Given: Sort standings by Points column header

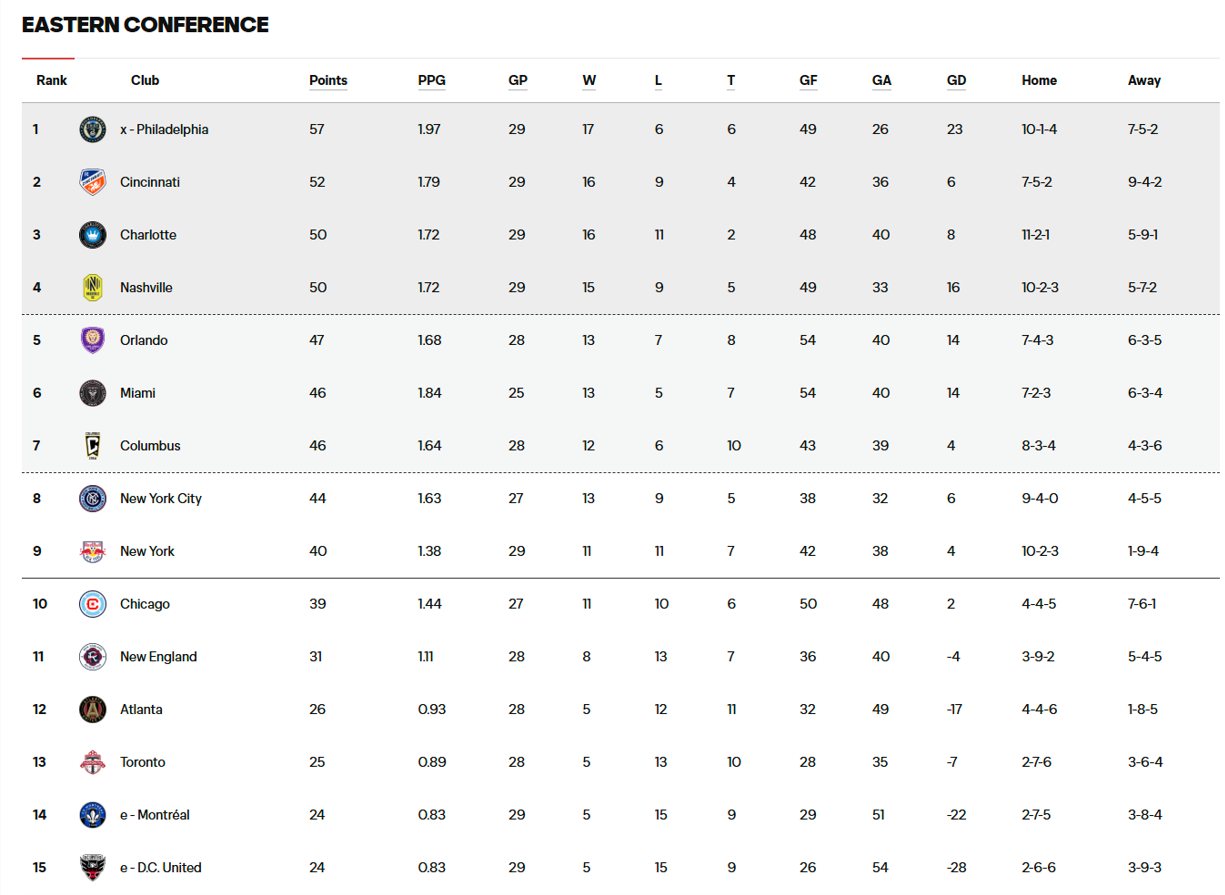Looking at the screenshot, I should coord(328,81).
